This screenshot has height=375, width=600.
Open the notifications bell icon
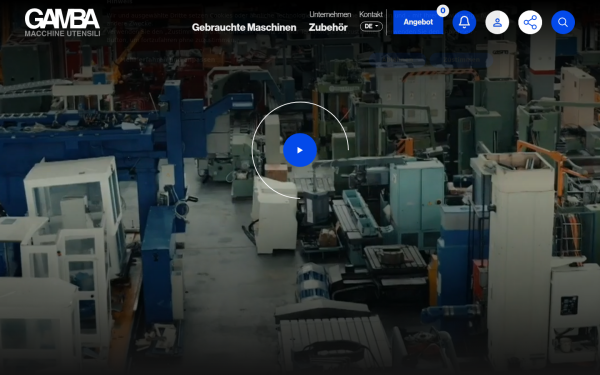pos(464,22)
